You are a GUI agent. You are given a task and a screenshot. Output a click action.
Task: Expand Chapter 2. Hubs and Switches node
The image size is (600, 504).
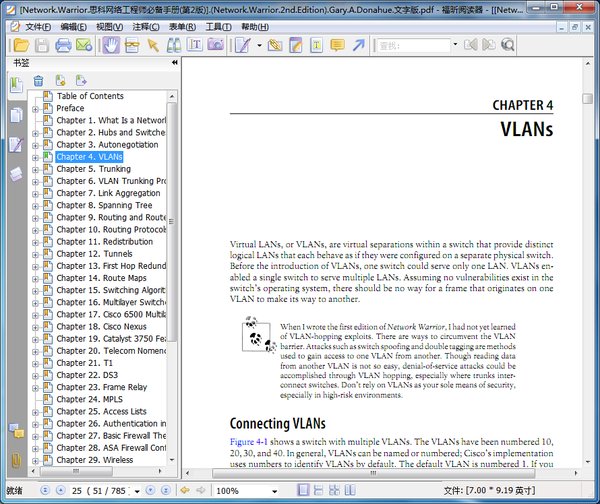tap(35, 134)
